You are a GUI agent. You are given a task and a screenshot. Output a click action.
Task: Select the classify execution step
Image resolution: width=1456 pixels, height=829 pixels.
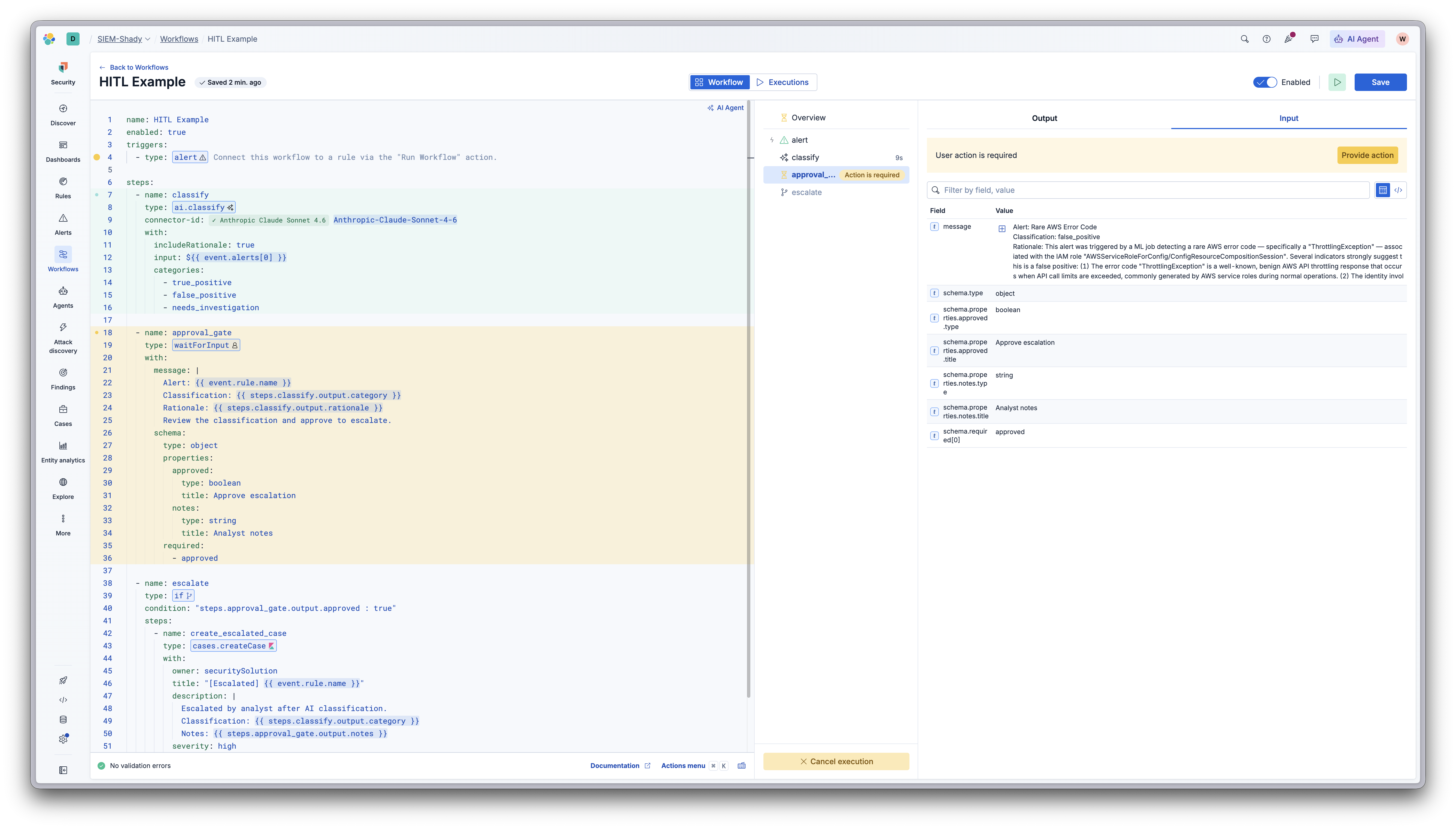pos(836,157)
